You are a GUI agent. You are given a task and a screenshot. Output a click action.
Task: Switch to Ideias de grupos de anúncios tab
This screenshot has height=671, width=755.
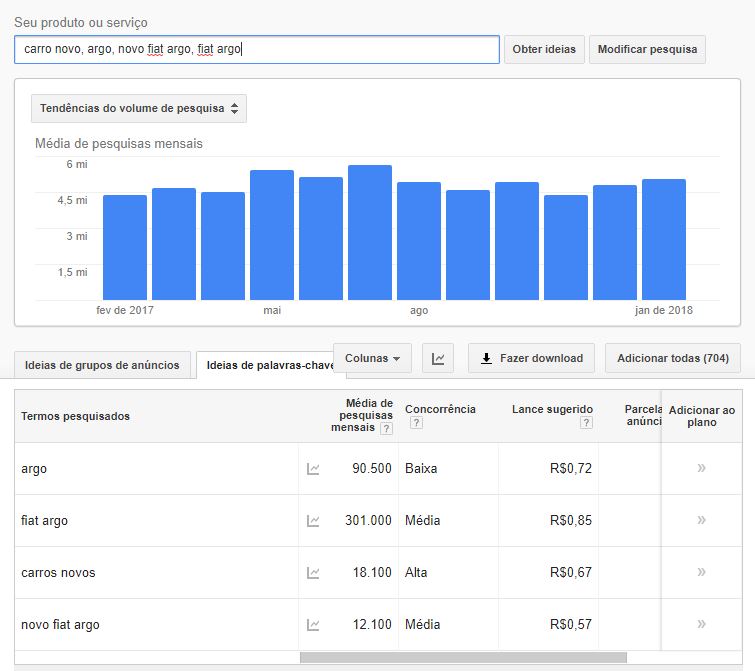click(x=102, y=365)
